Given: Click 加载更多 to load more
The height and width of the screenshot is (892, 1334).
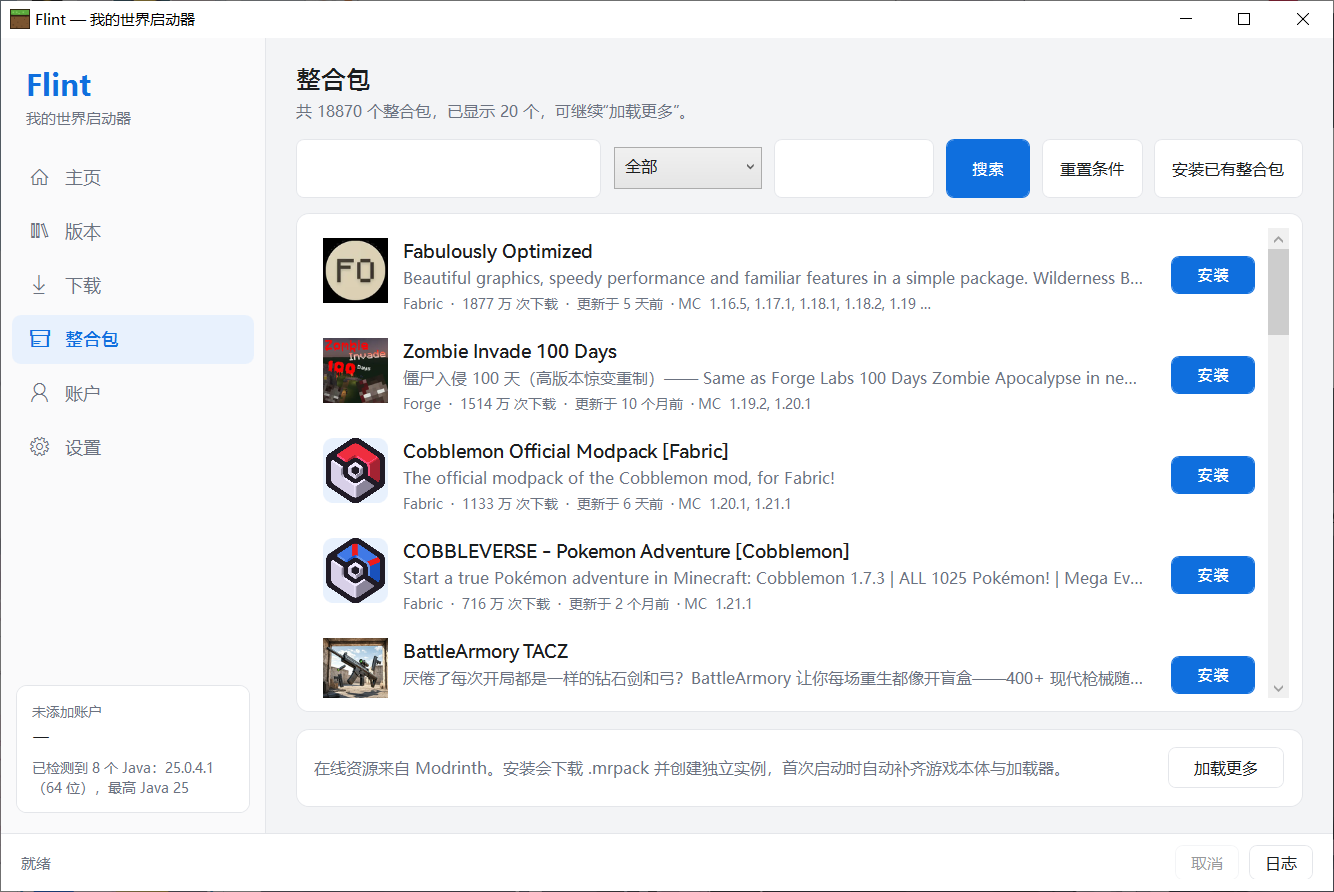Looking at the screenshot, I should coord(1226,768).
